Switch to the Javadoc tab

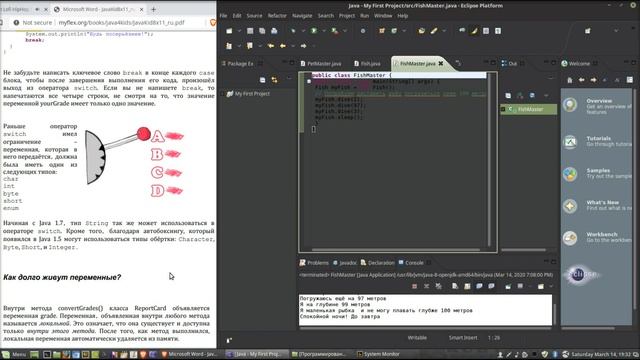(344, 263)
